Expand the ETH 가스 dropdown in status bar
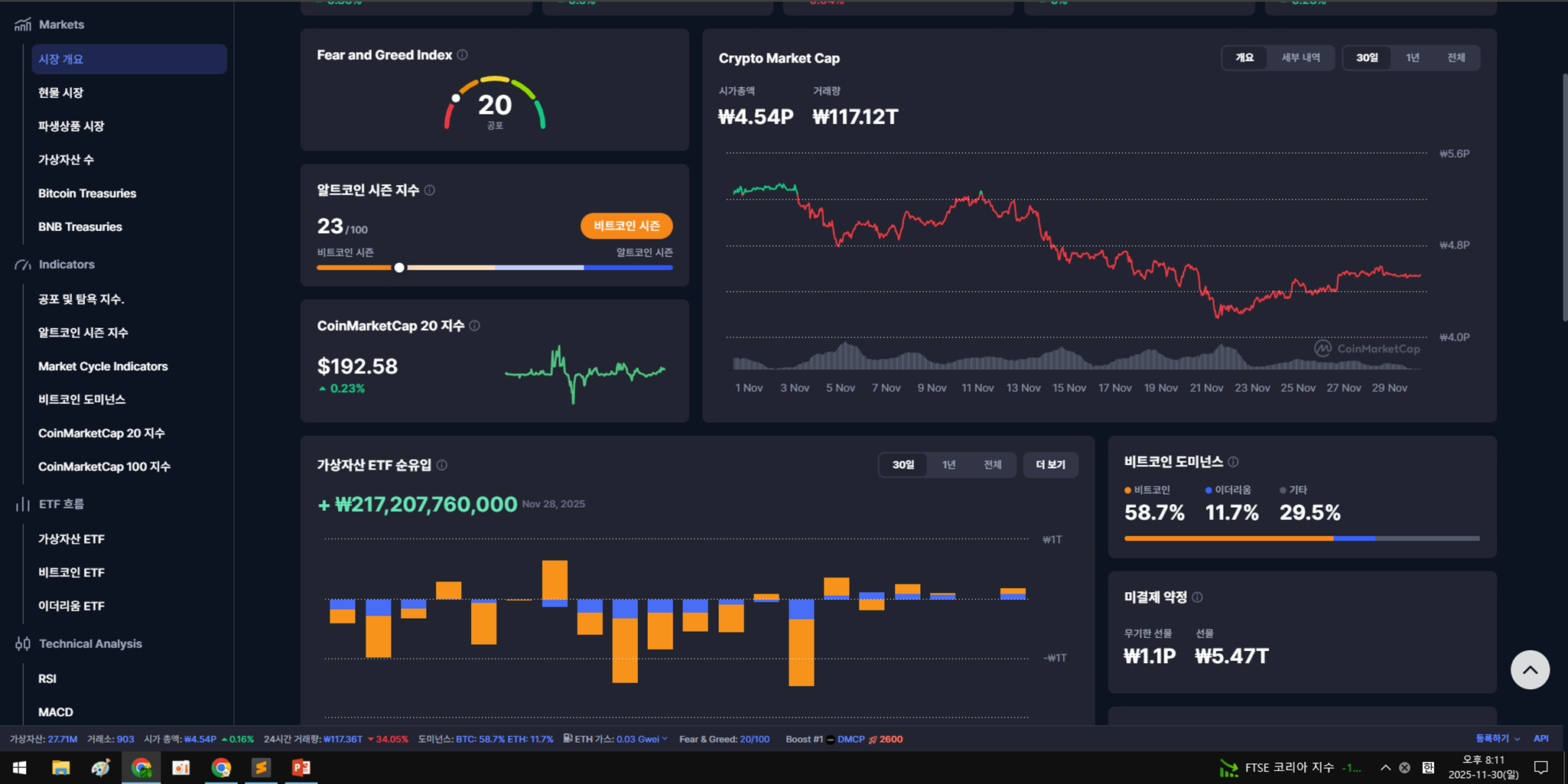Viewport: 1568px width, 784px height. pyautogui.click(x=665, y=739)
